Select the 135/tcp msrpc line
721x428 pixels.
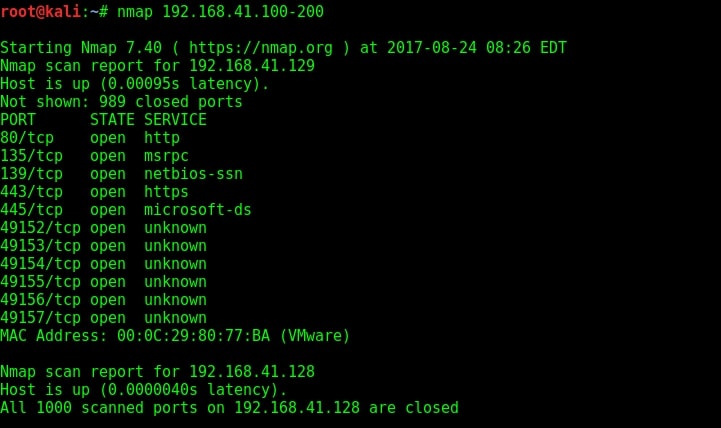[94, 156]
